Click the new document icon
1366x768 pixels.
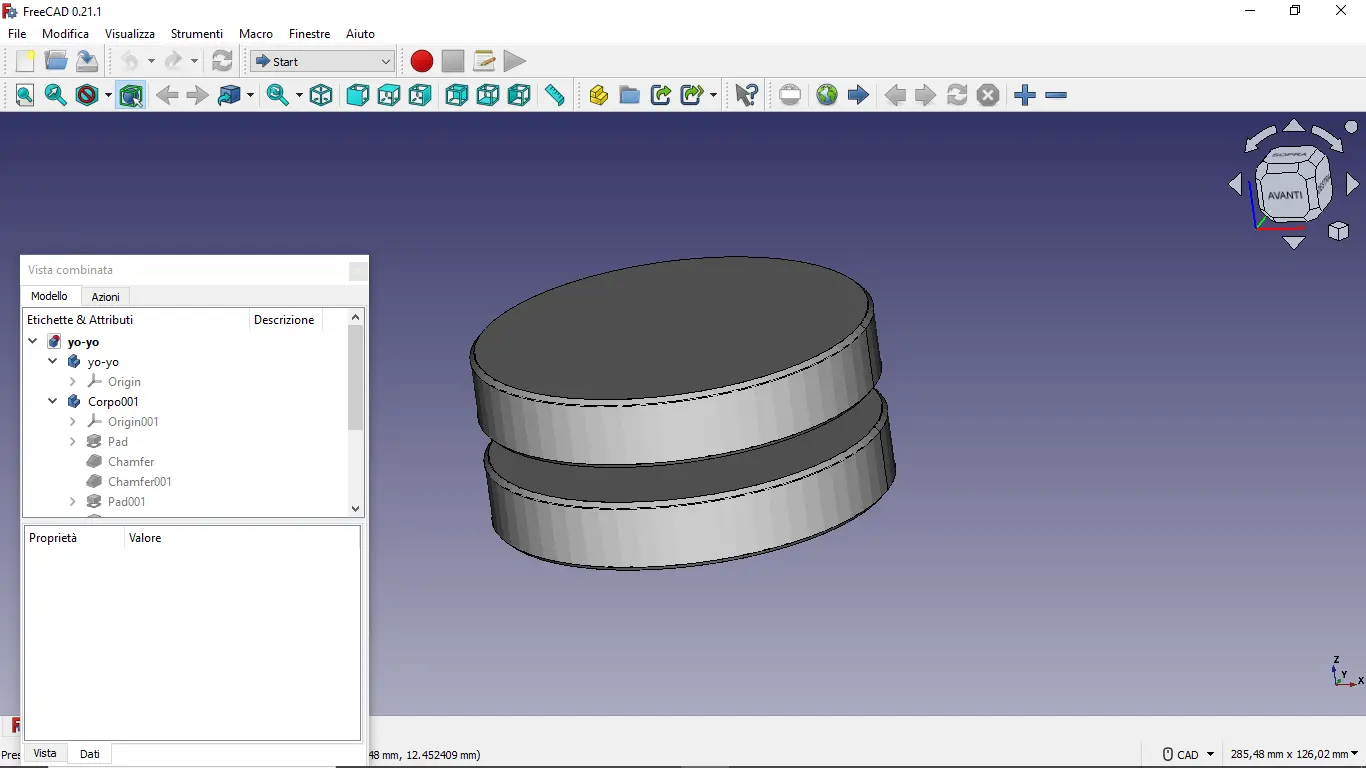[x=25, y=61]
